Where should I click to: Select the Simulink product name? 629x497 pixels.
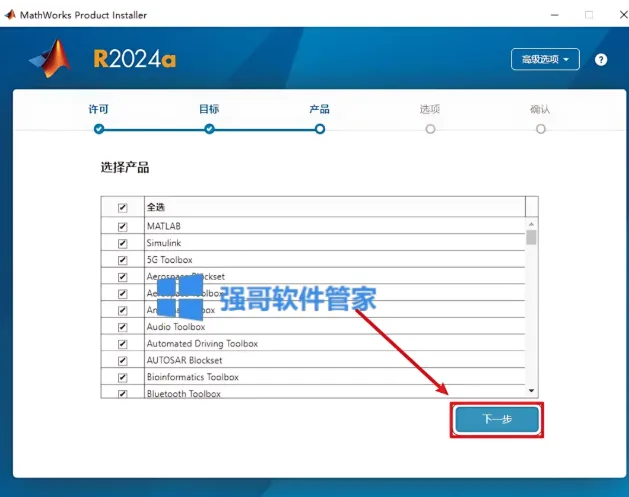click(164, 243)
